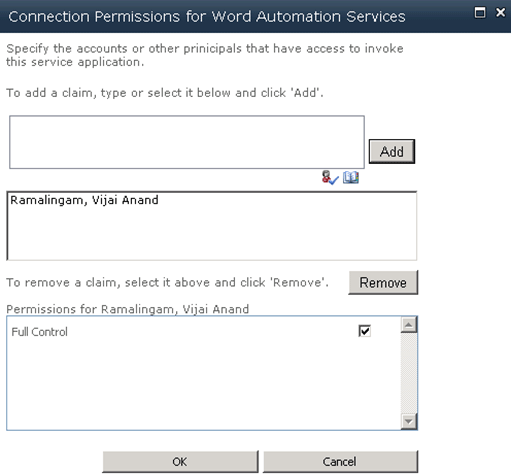
Task: Close the Connection Permissions dialog
Action: 500,13
